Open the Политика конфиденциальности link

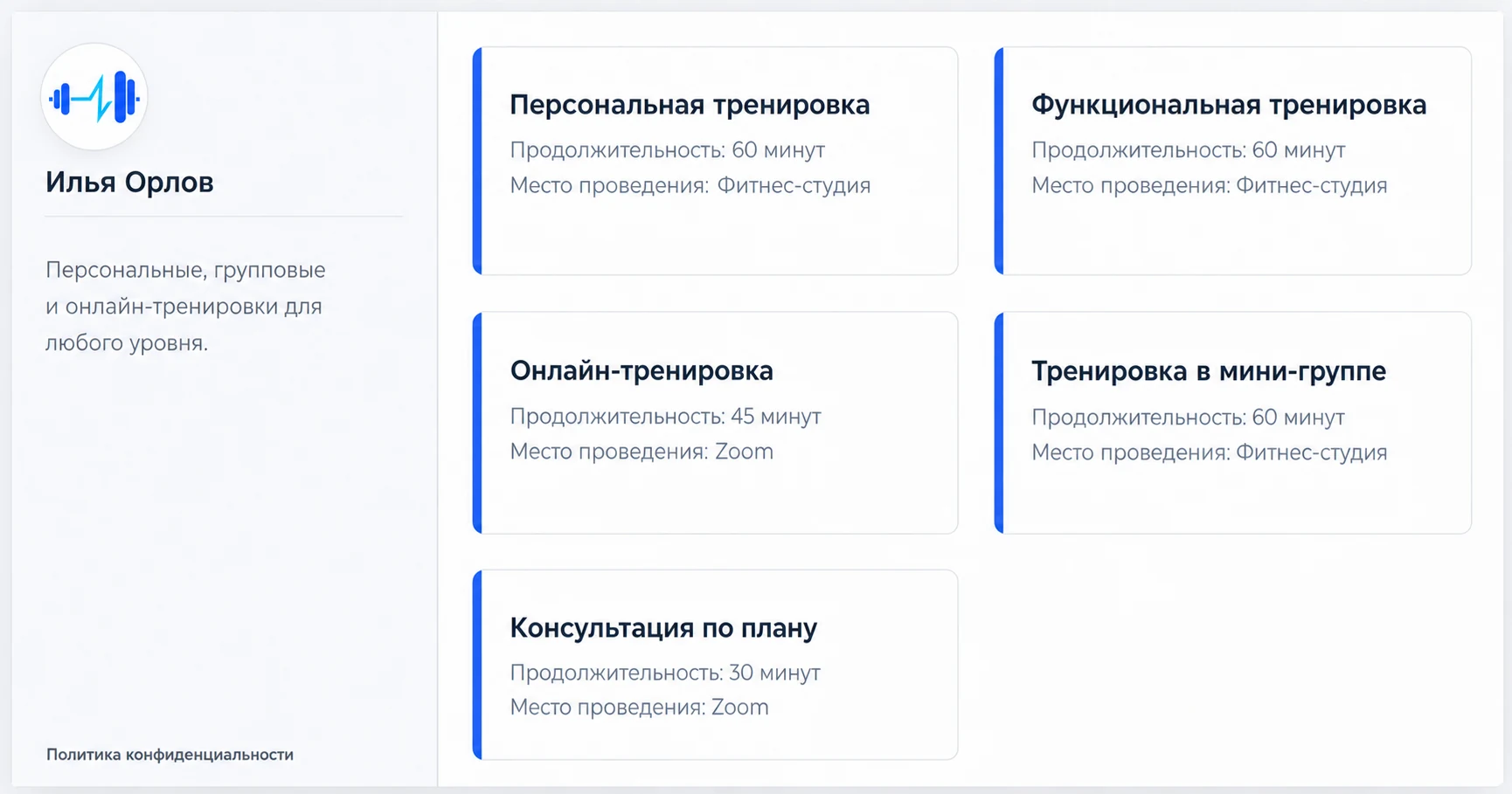[170, 755]
